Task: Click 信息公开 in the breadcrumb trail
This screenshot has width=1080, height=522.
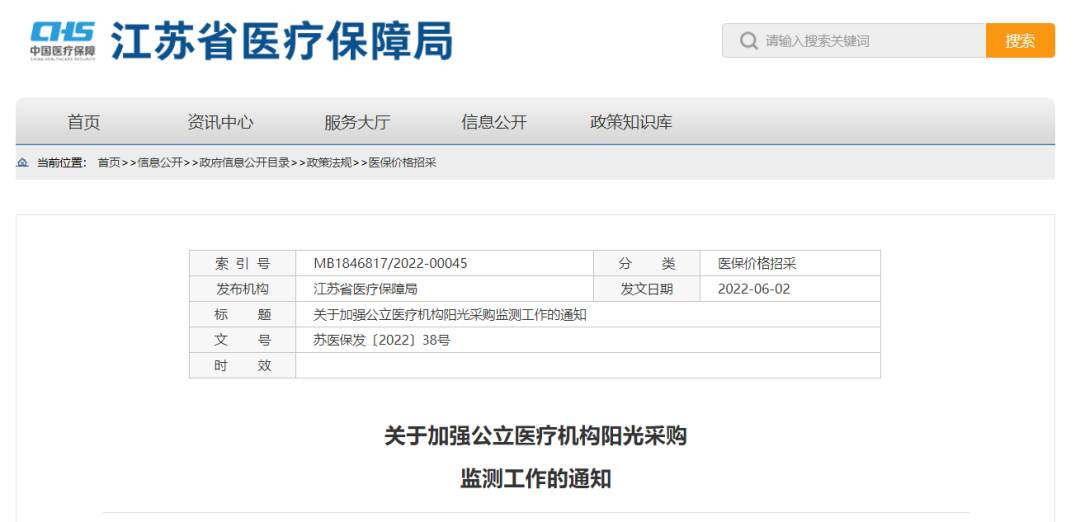Action: tap(160, 163)
